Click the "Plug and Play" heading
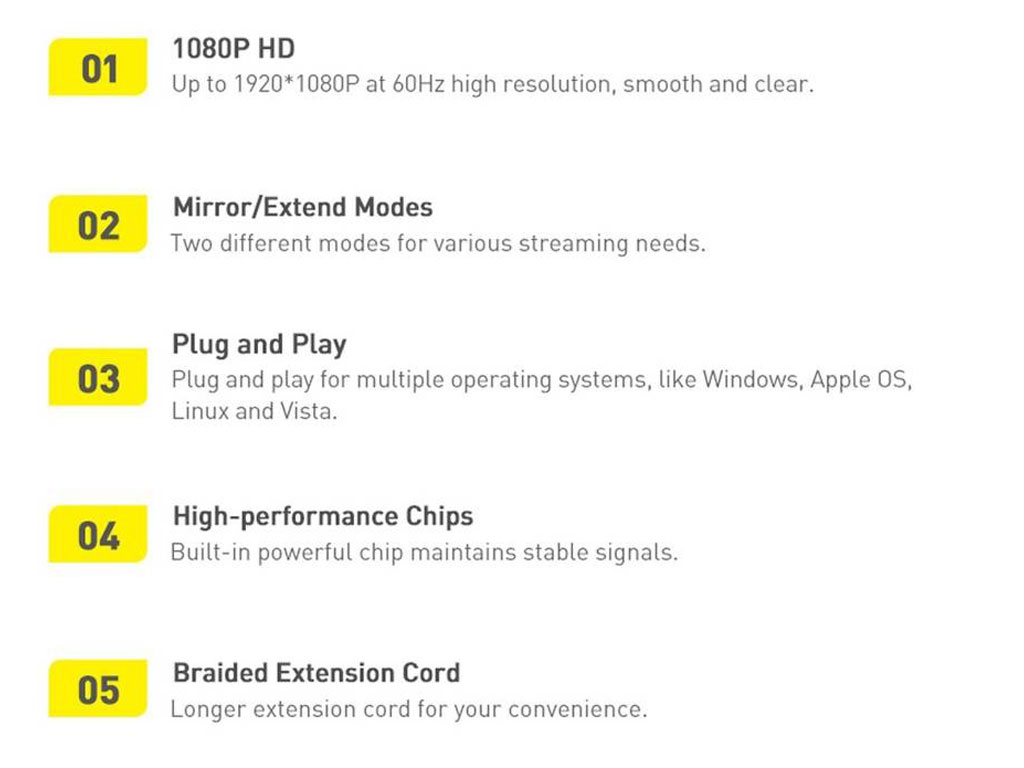The width and height of the screenshot is (1024, 768). pos(259,344)
